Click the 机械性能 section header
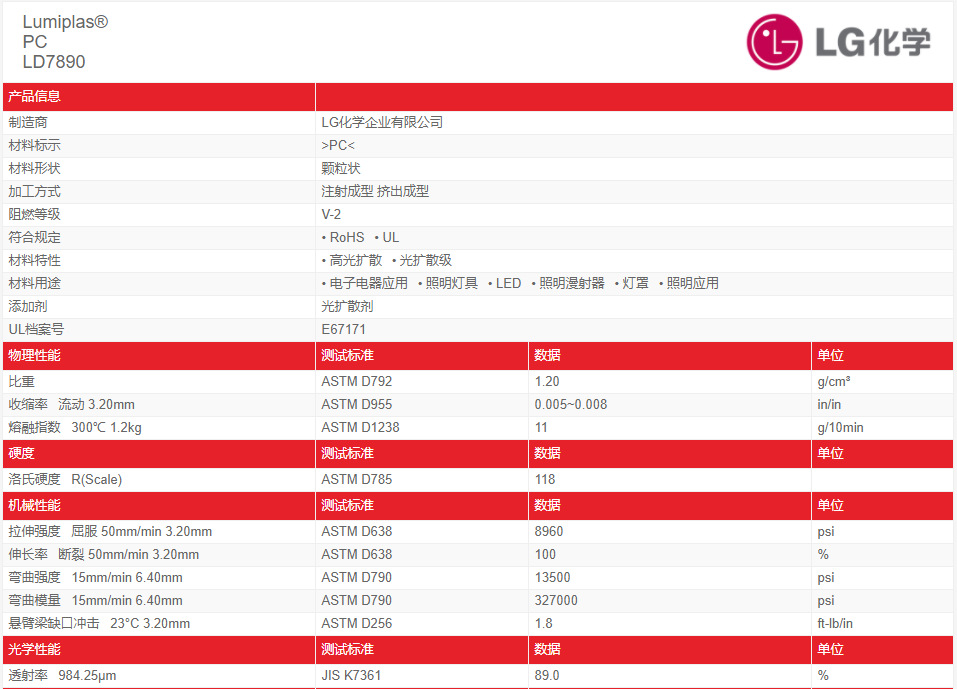 [x=35, y=505]
